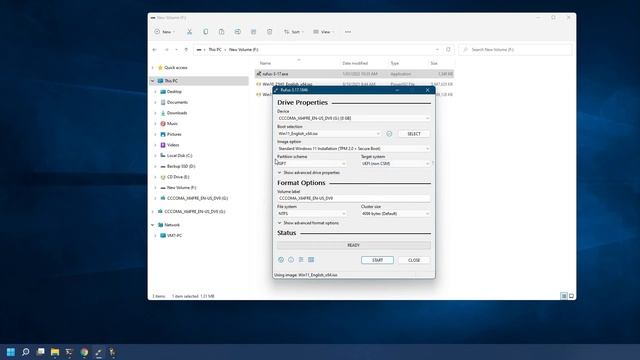This screenshot has width=640, height=360.
Task: Click This PC in address breadcrumb
Action: [215, 50]
